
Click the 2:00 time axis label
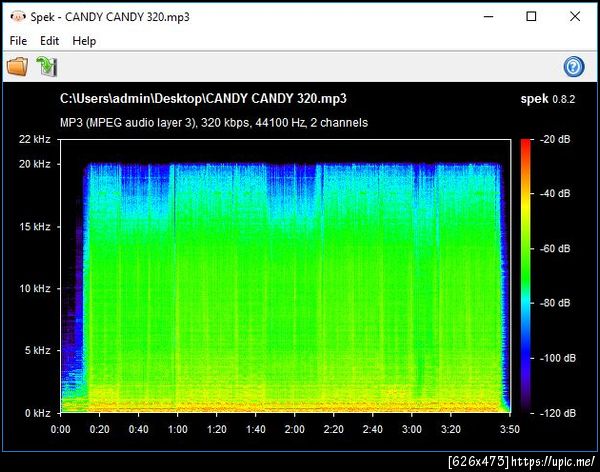coord(295,429)
